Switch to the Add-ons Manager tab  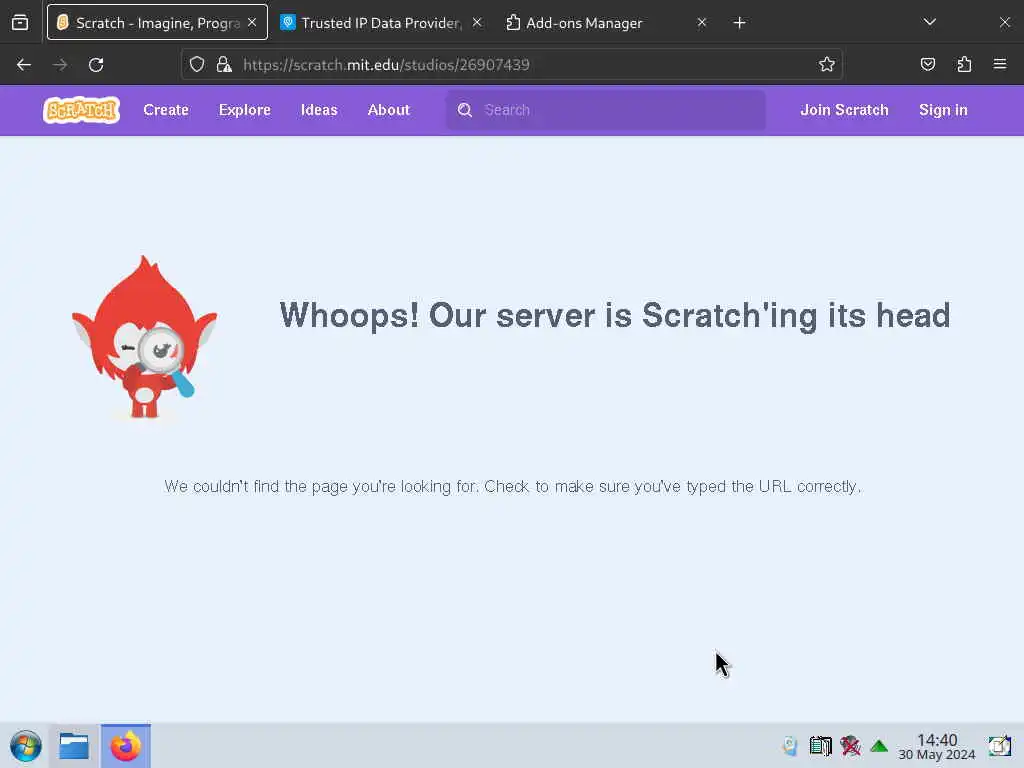coord(607,23)
